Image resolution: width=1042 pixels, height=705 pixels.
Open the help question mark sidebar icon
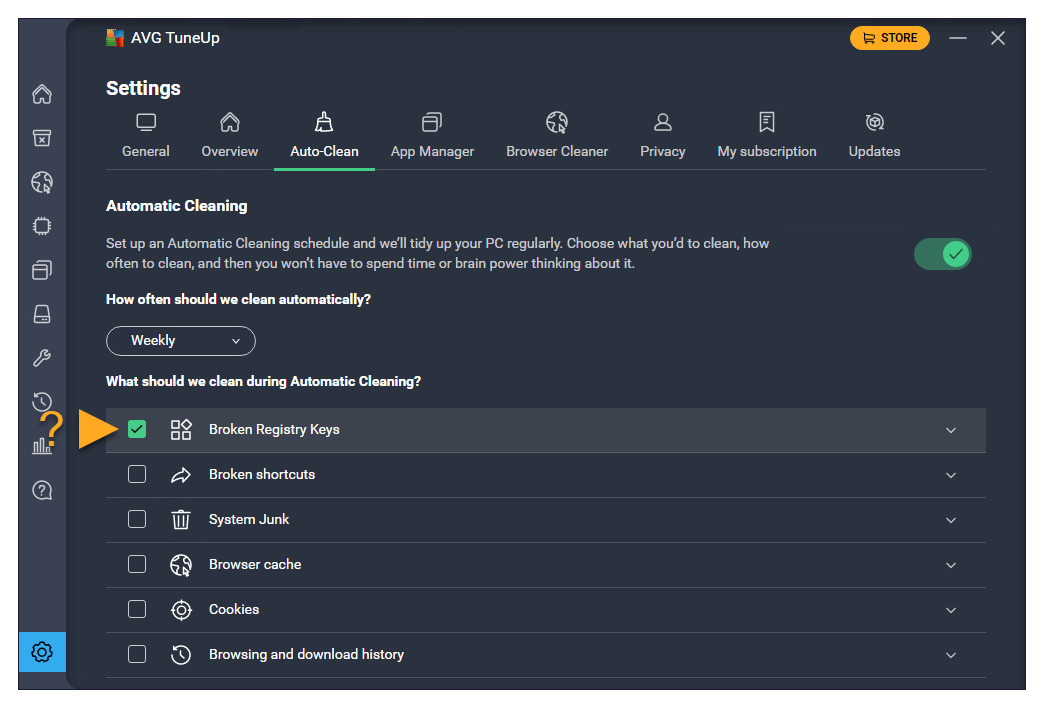(42, 490)
